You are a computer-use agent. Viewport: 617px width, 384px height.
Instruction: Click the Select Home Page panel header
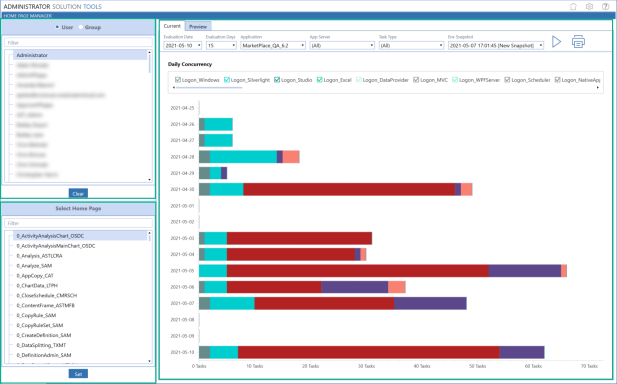point(78,209)
